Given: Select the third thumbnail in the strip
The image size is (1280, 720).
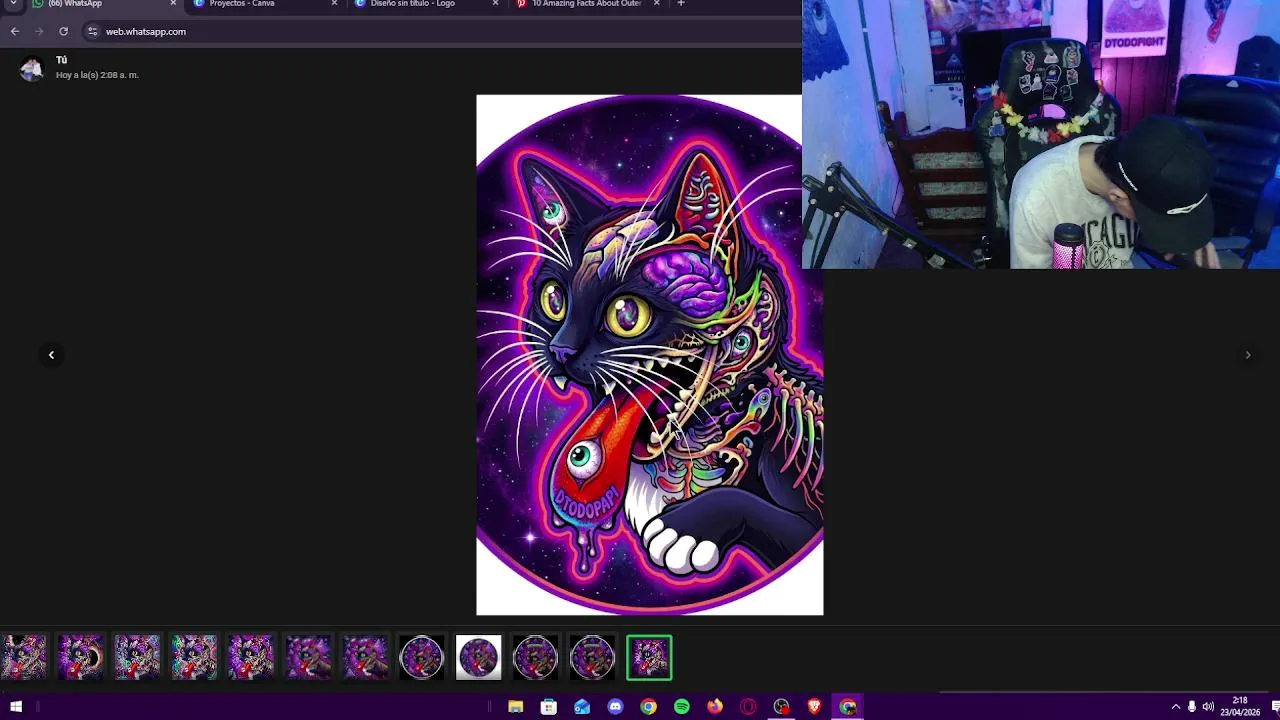Looking at the screenshot, I should 137,658.
